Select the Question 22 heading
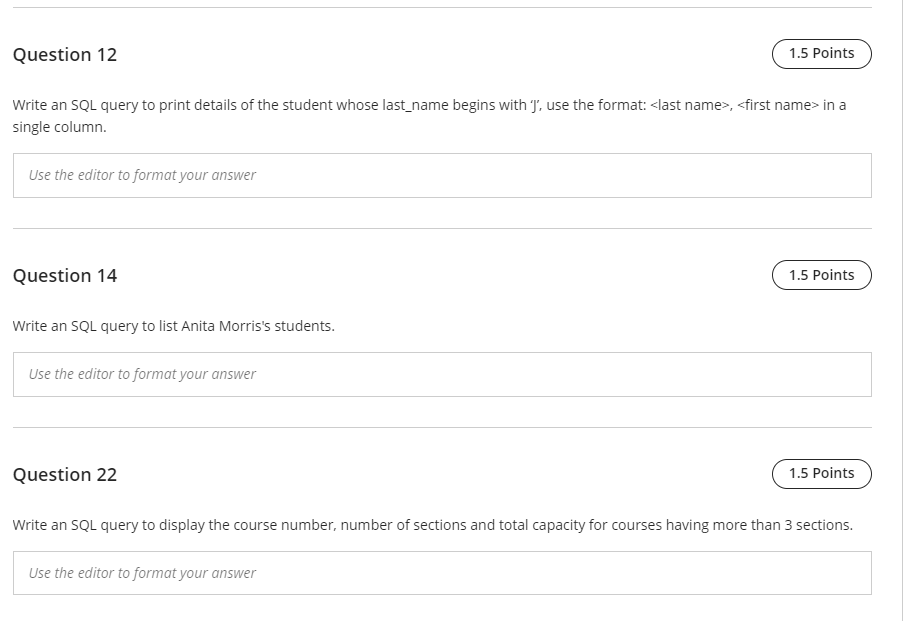Viewport: 904px width, 621px height. 65,475
